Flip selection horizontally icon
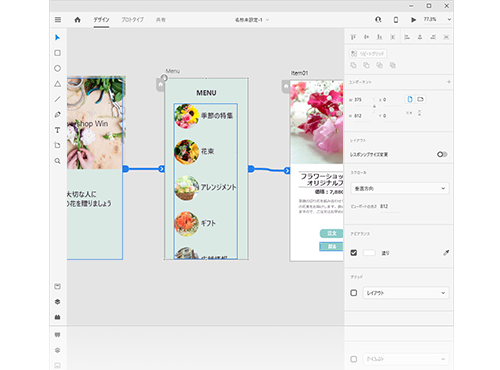 pyautogui.click(x=409, y=113)
